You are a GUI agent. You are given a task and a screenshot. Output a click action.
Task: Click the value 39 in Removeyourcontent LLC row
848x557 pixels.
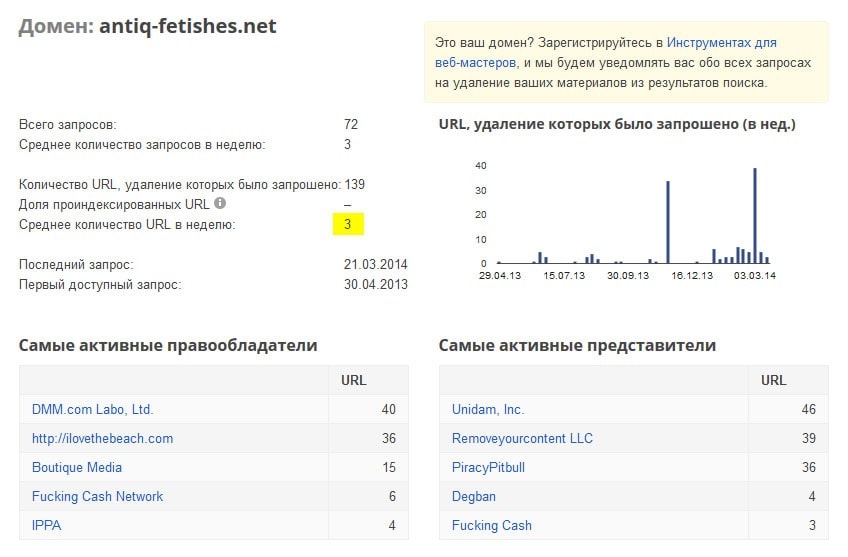(809, 439)
